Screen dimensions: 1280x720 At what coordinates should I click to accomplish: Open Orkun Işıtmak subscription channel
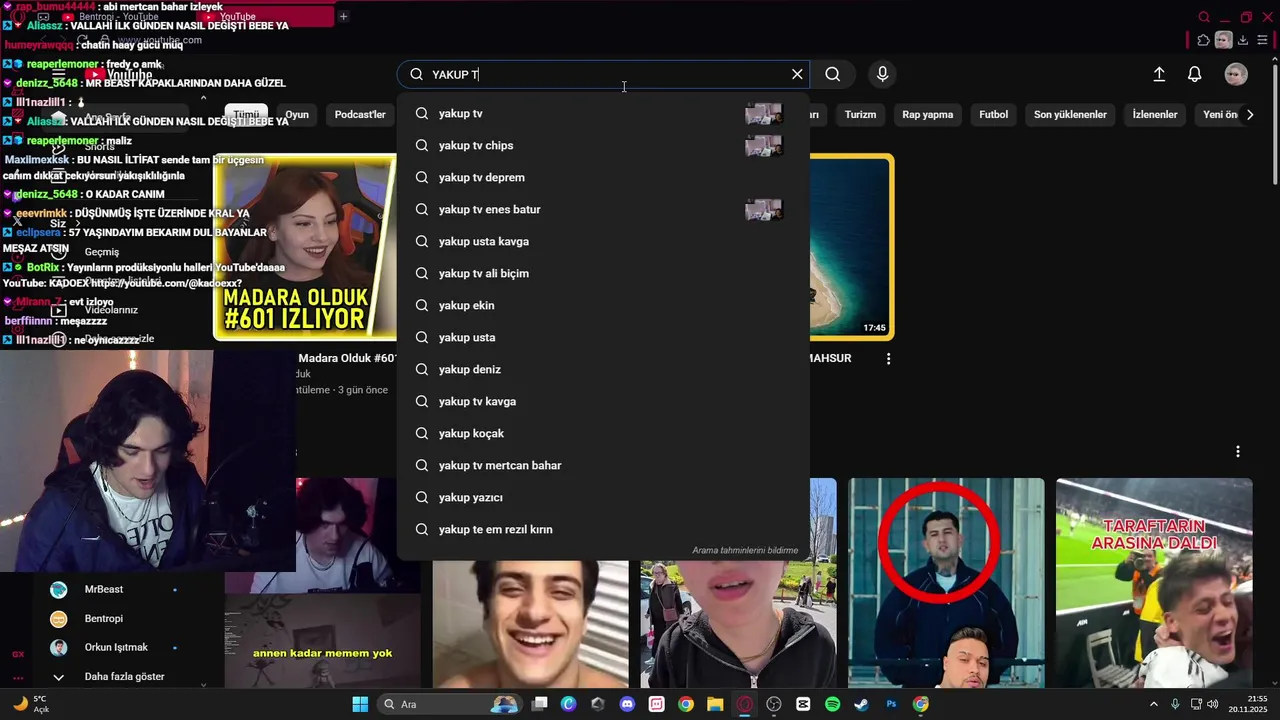click(115, 647)
